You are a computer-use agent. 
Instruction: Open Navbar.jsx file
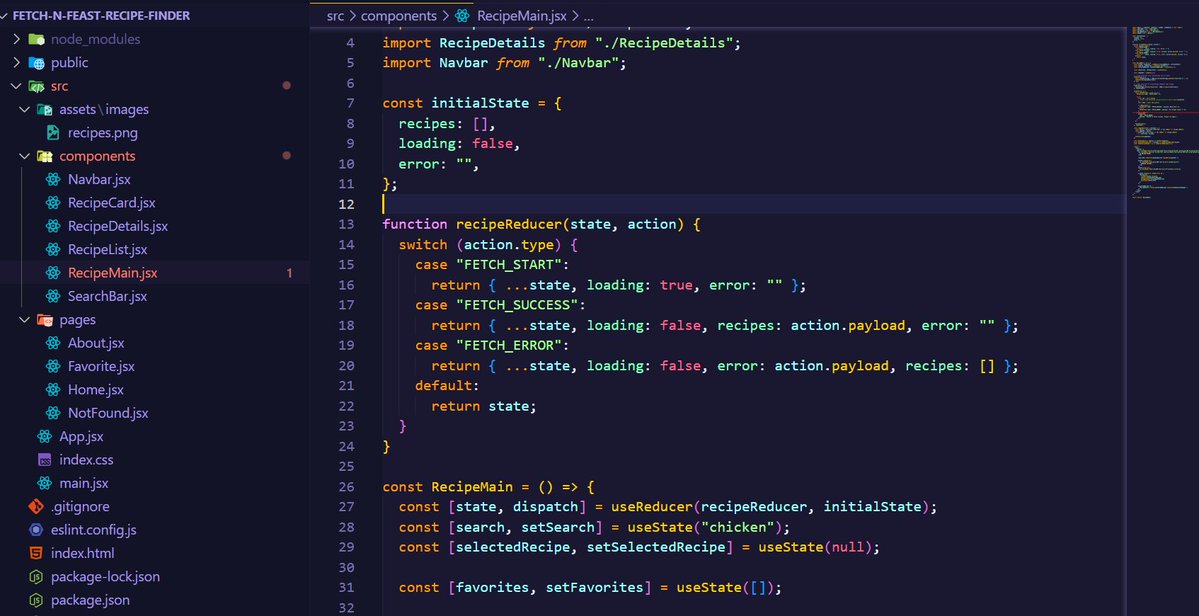click(99, 180)
